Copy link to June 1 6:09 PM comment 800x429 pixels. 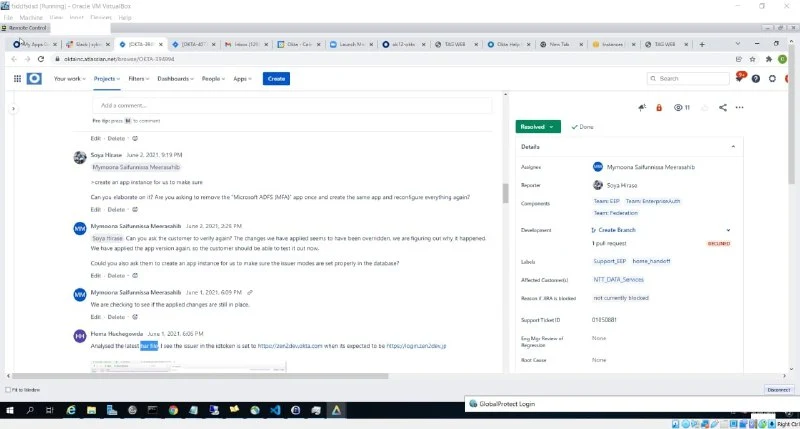pos(249,293)
